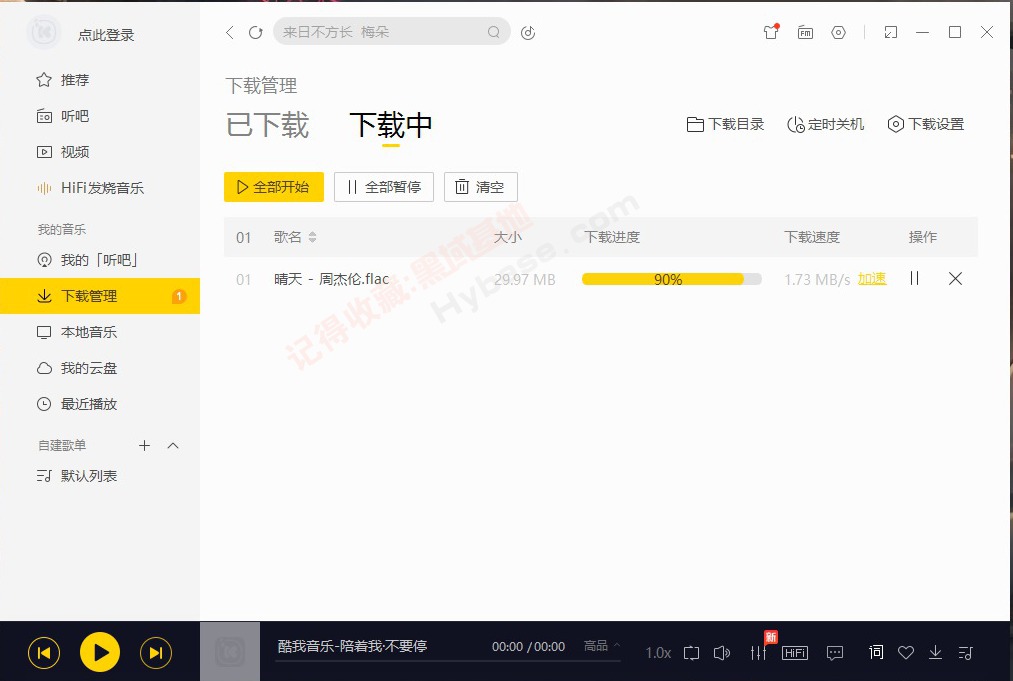Click the playback progress line under song title
The image size is (1013, 681).
pyautogui.click(x=447, y=661)
